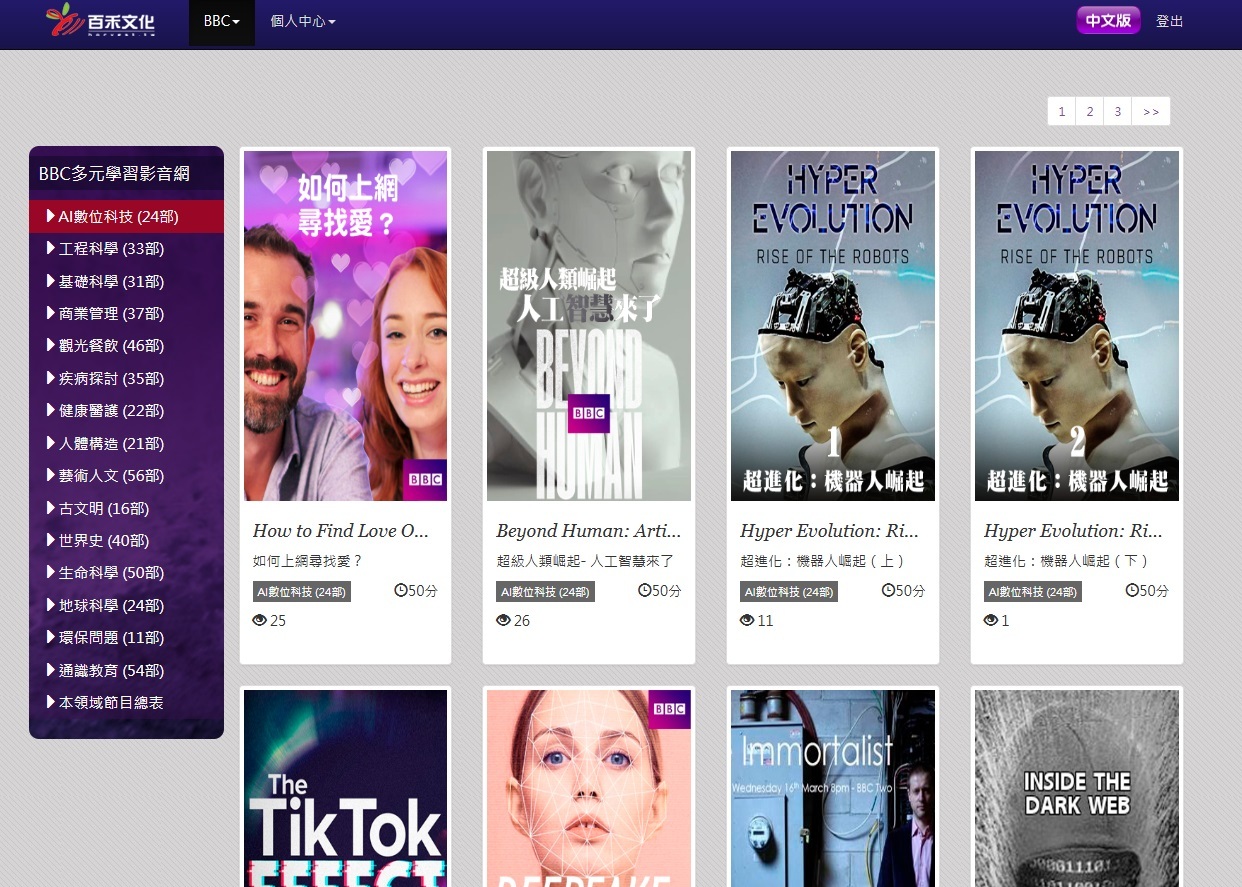Open the BBC dropdown menu
The height and width of the screenshot is (887, 1242).
click(x=221, y=21)
